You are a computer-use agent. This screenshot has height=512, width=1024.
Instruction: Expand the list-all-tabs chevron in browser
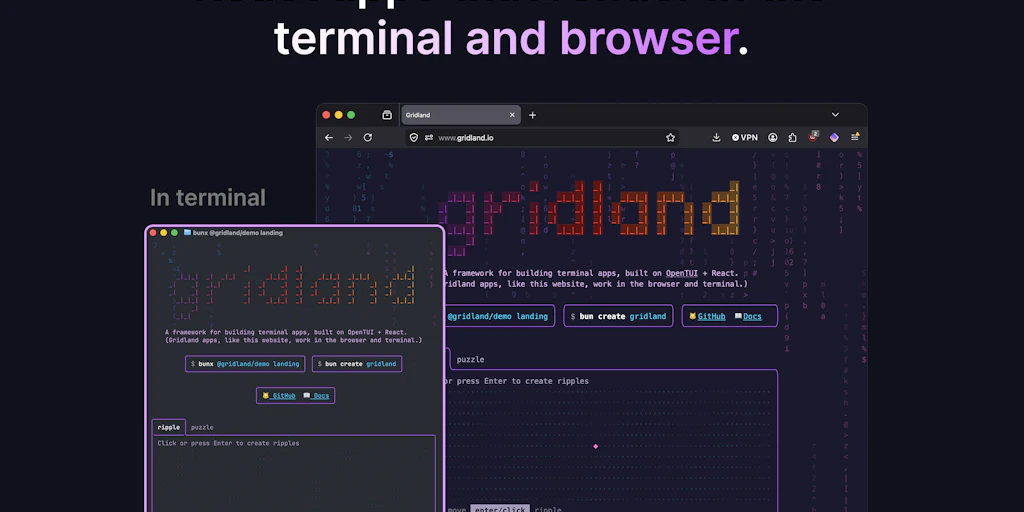(835, 115)
